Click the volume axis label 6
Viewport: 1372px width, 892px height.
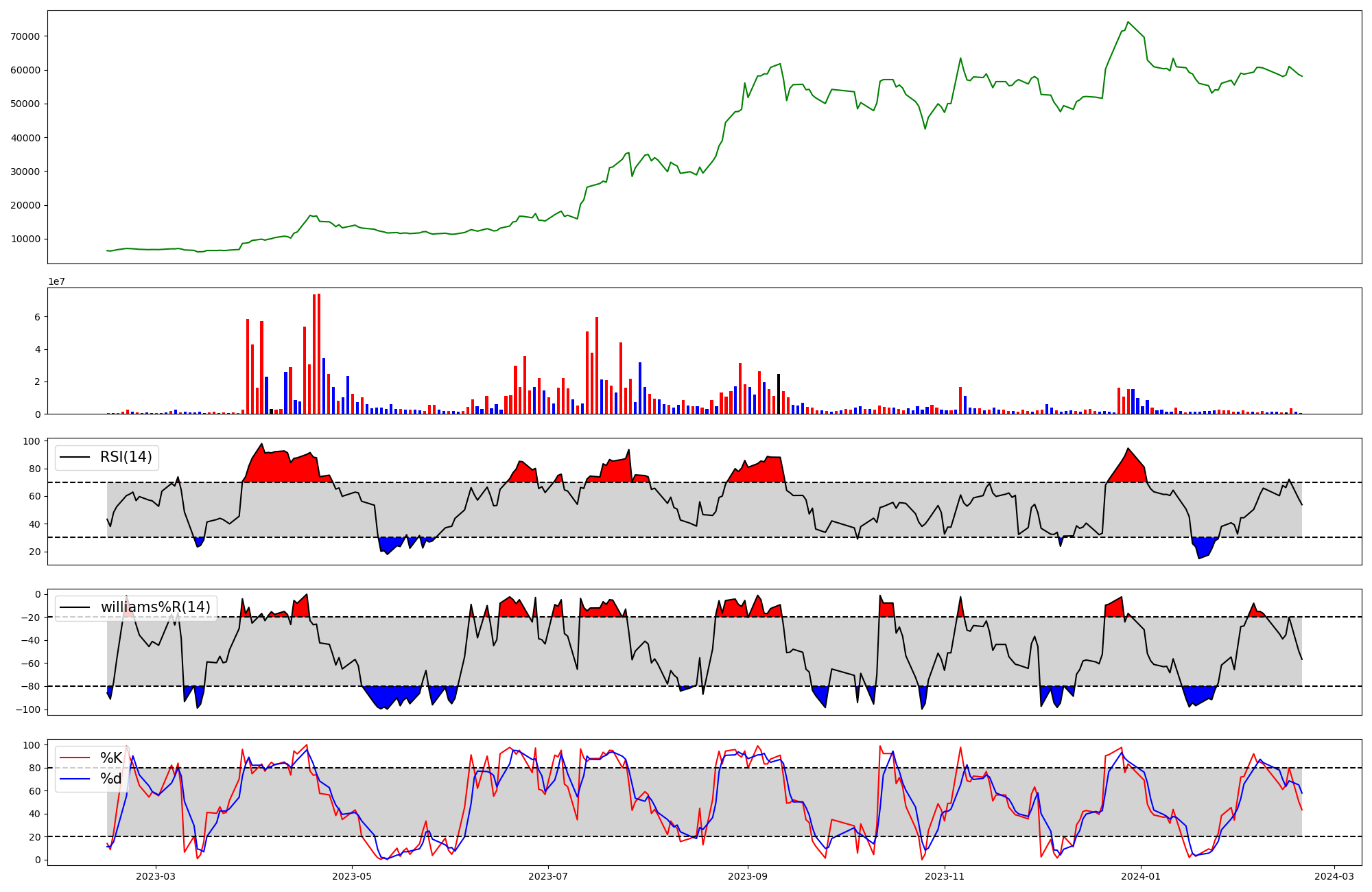tap(38, 317)
